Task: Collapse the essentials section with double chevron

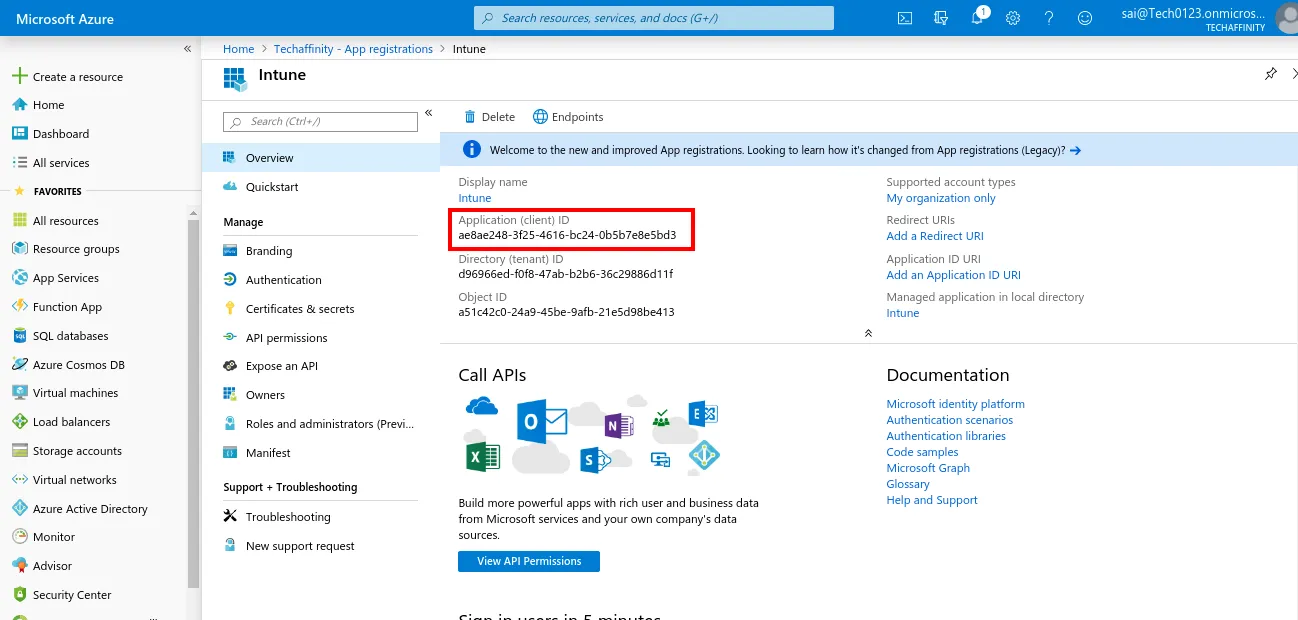Action: click(868, 333)
